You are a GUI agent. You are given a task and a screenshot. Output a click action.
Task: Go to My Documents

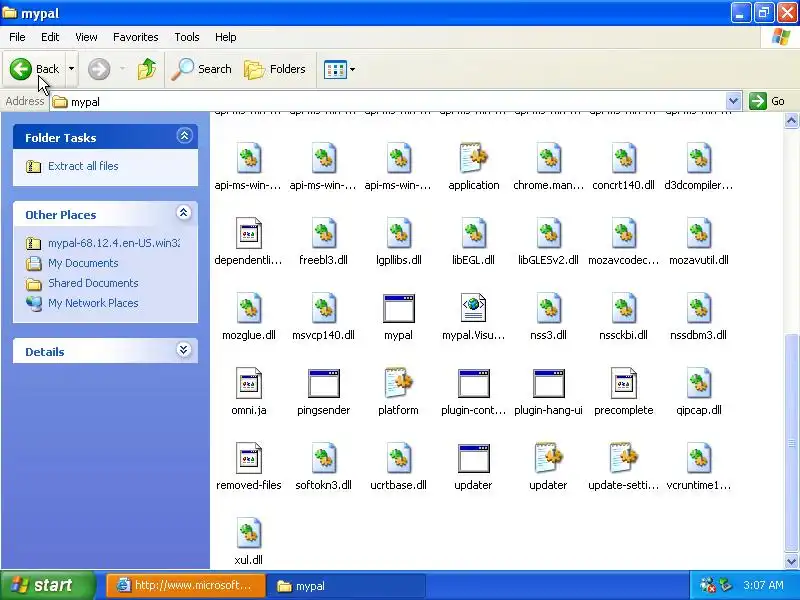click(83, 263)
